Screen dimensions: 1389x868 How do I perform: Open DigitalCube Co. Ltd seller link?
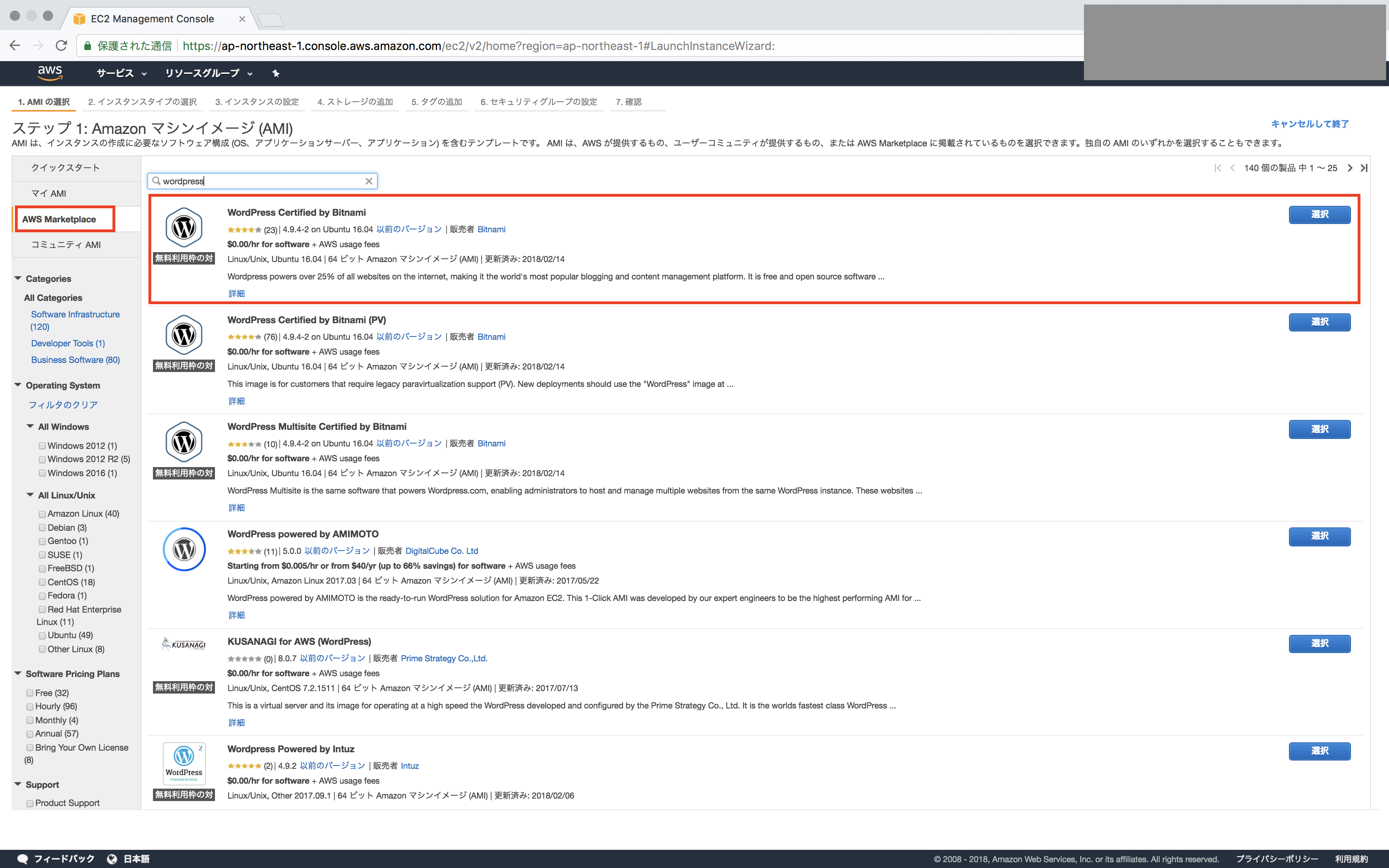click(x=442, y=551)
